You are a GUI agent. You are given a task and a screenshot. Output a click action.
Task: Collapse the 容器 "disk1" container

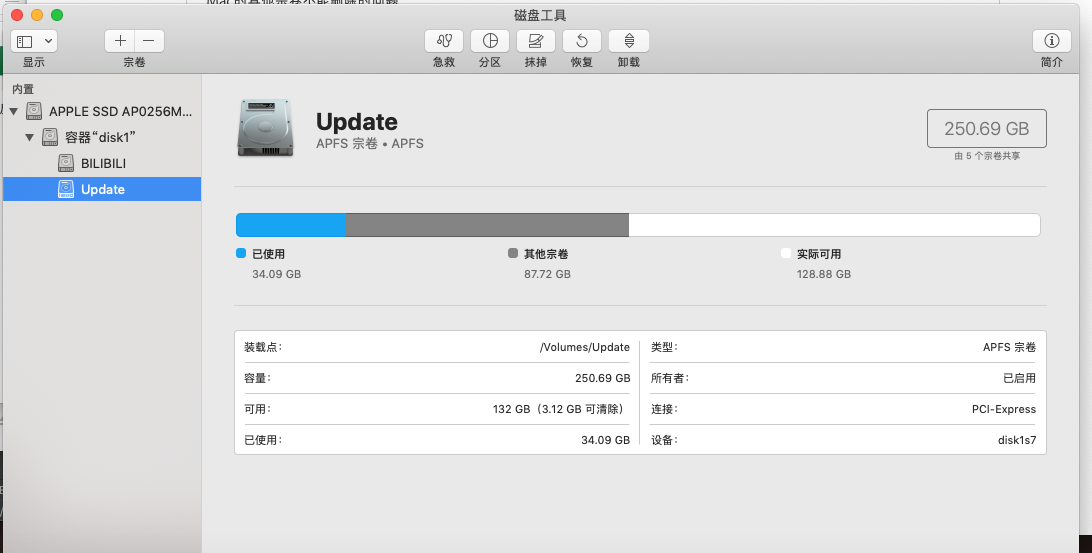[x=30, y=137]
